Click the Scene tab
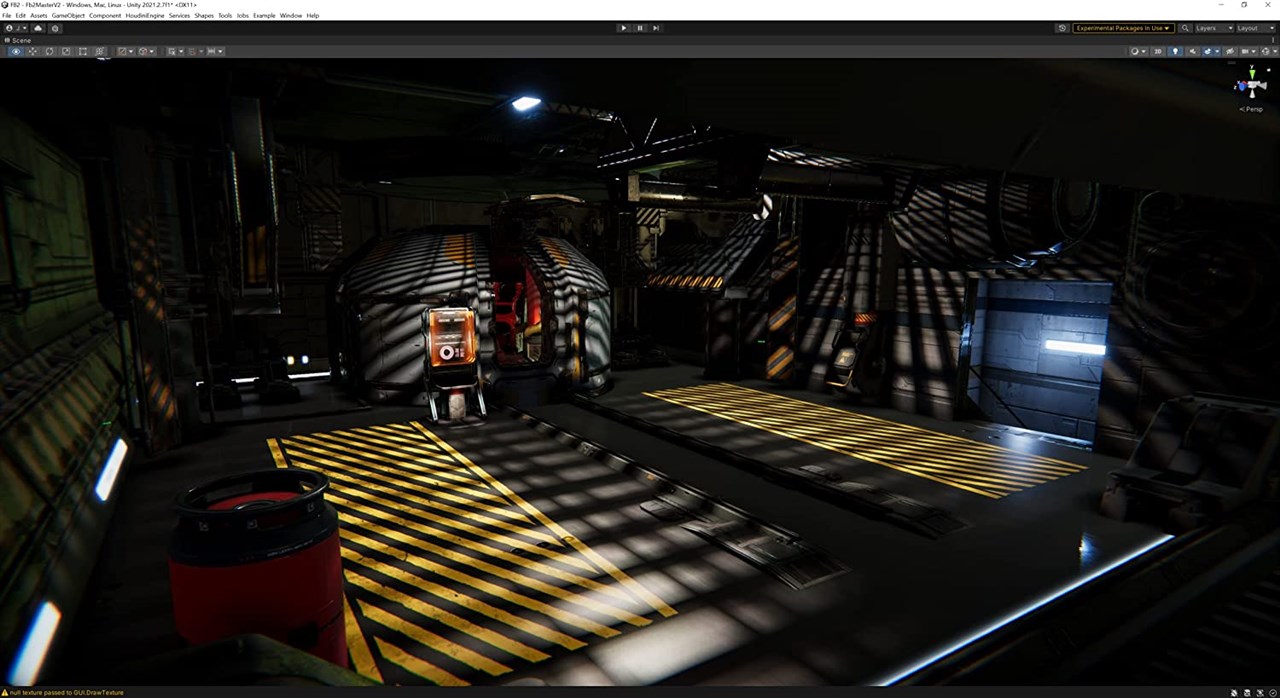The height and width of the screenshot is (698, 1280). pyautogui.click(x=20, y=40)
